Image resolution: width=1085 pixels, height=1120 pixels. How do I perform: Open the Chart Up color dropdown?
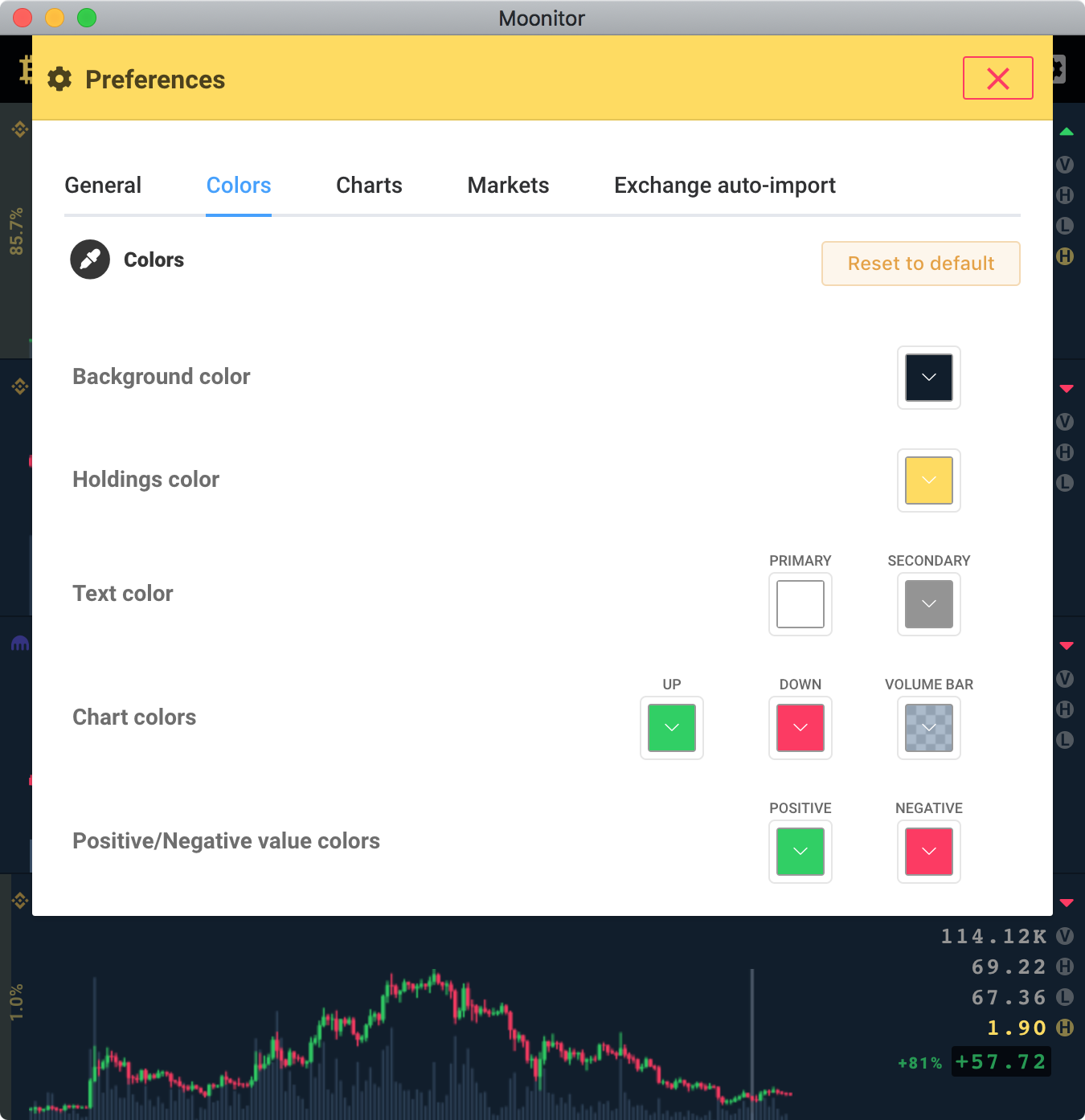[671, 728]
